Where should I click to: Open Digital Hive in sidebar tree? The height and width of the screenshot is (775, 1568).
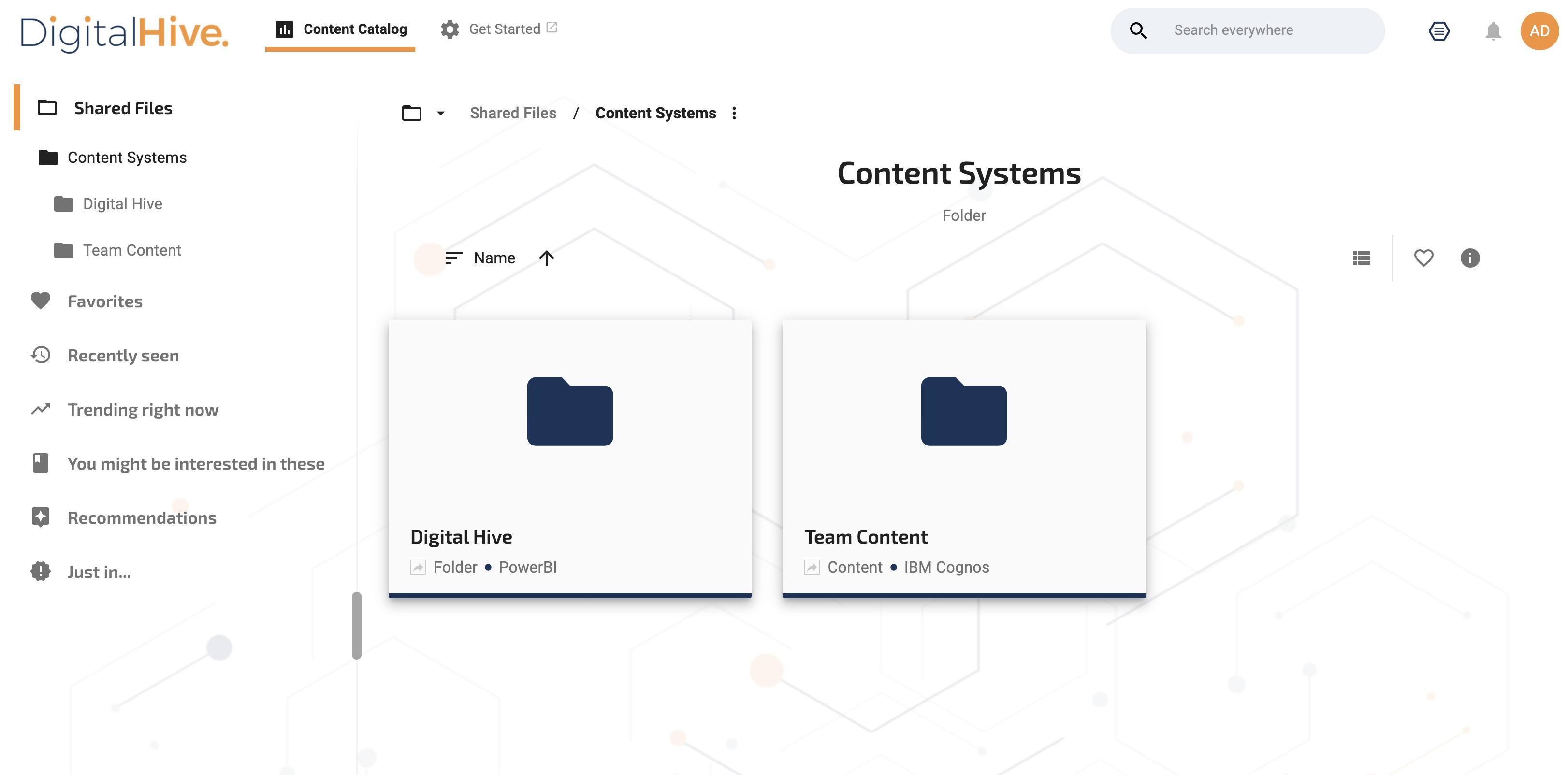coord(122,204)
